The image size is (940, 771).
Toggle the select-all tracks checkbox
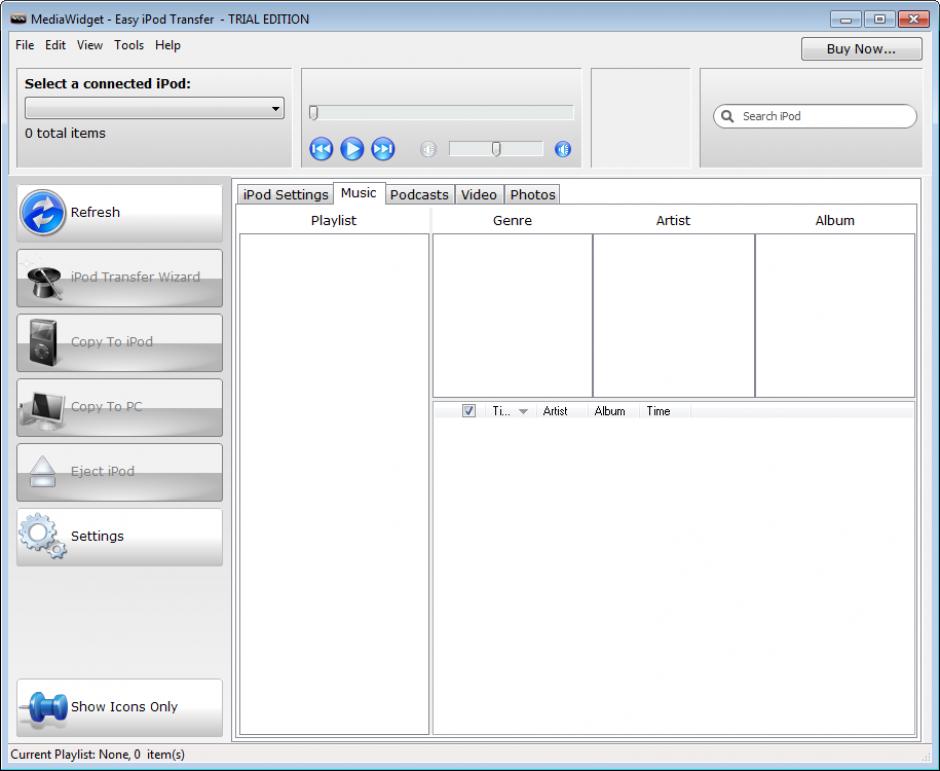pyautogui.click(x=469, y=411)
